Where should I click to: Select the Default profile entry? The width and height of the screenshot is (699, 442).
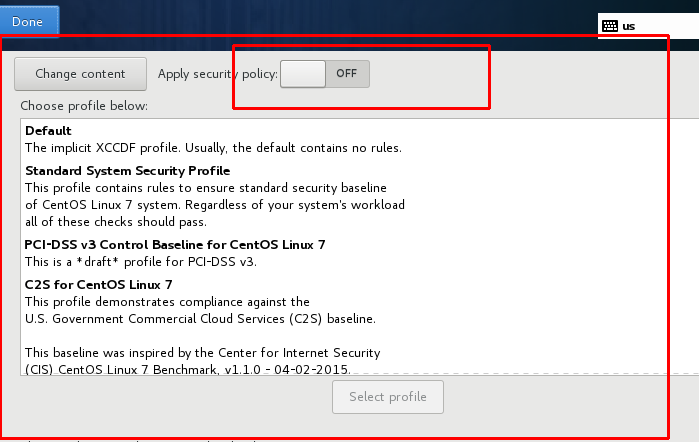(x=48, y=131)
